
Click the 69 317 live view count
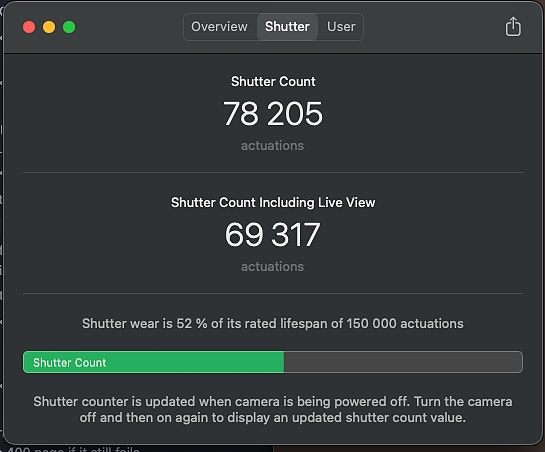tap(272, 235)
